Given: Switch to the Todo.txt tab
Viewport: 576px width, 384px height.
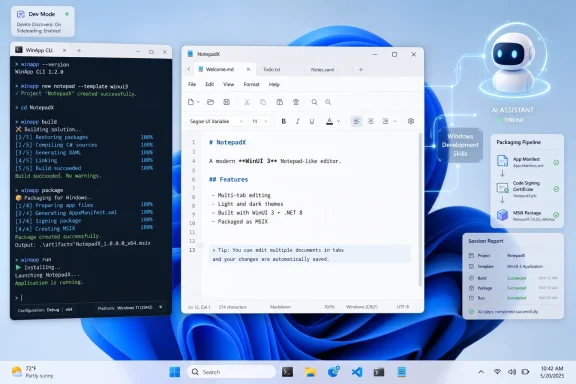Looking at the screenshot, I should pos(272,69).
